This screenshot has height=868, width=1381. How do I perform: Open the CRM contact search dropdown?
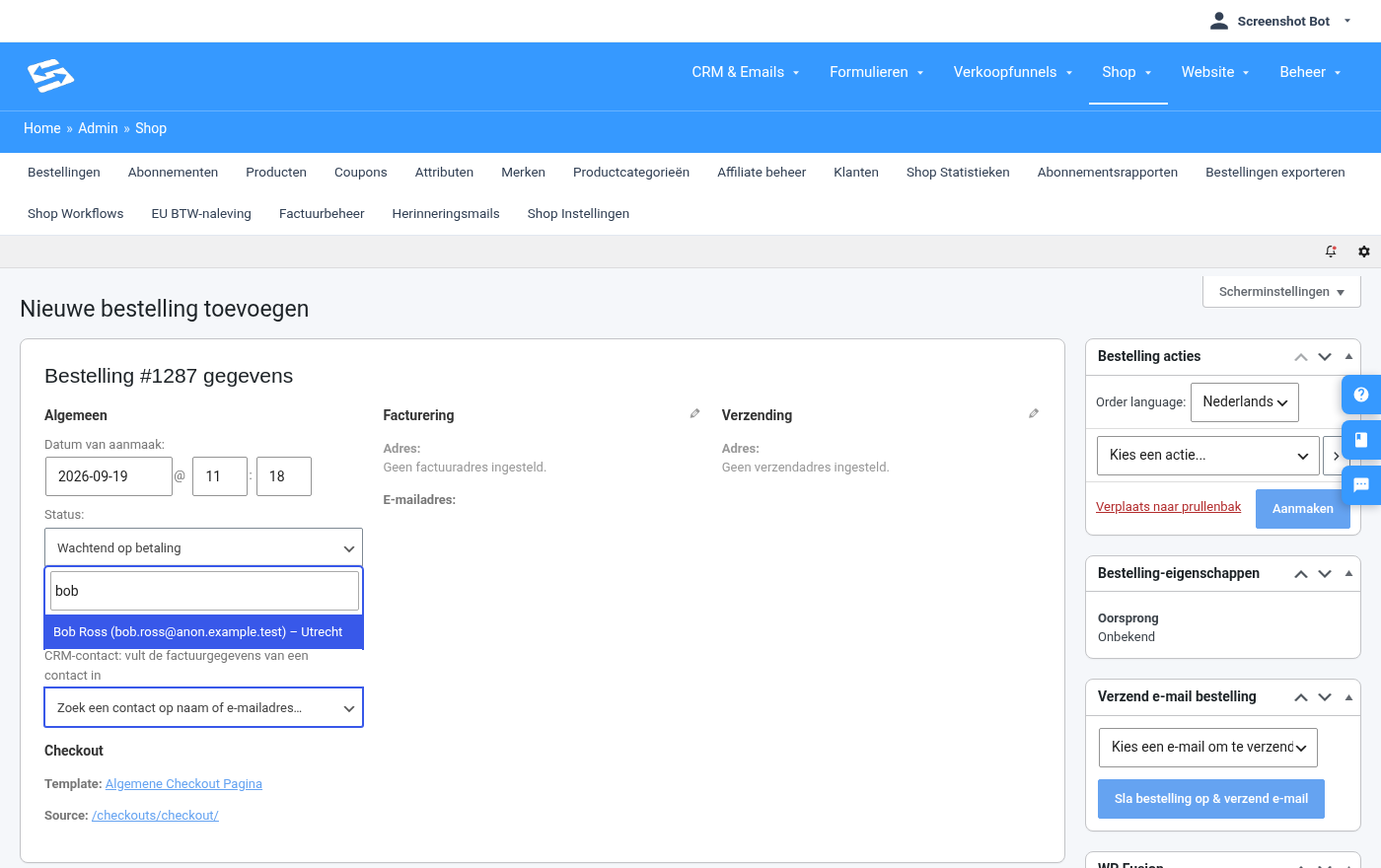[x=203, y=707]
